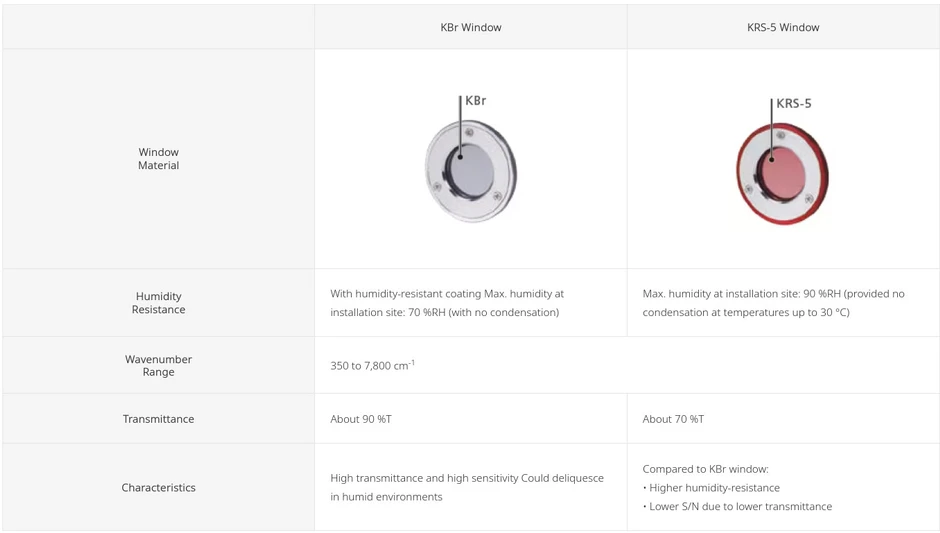This screenshot has height=533, width=940.
Task: Click the Humidity Resistance row header
Action: click(158, 303)
